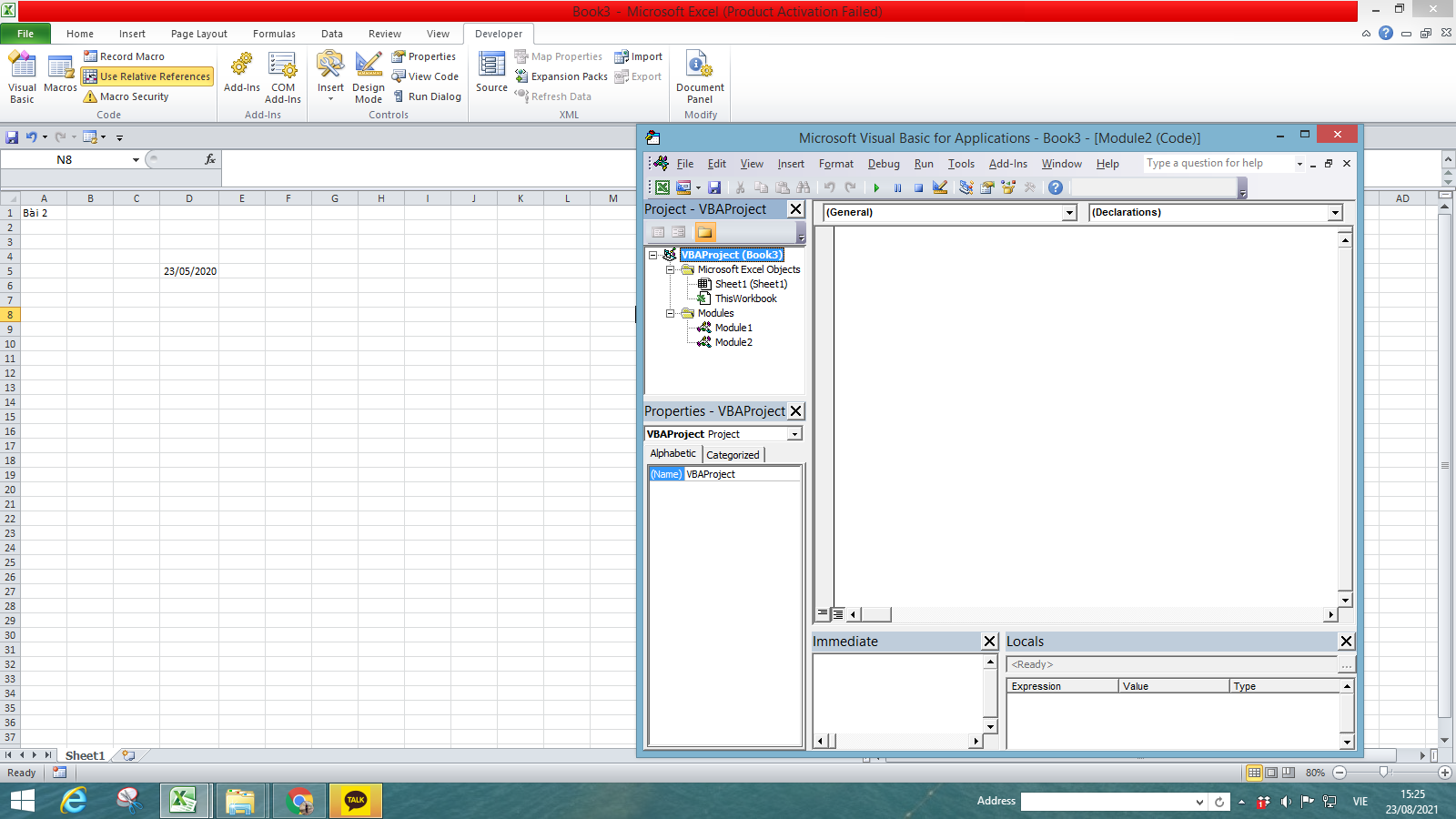This screenshot has width=1456, height=819.
Task: Open XML Source pane
Action: 491,73
